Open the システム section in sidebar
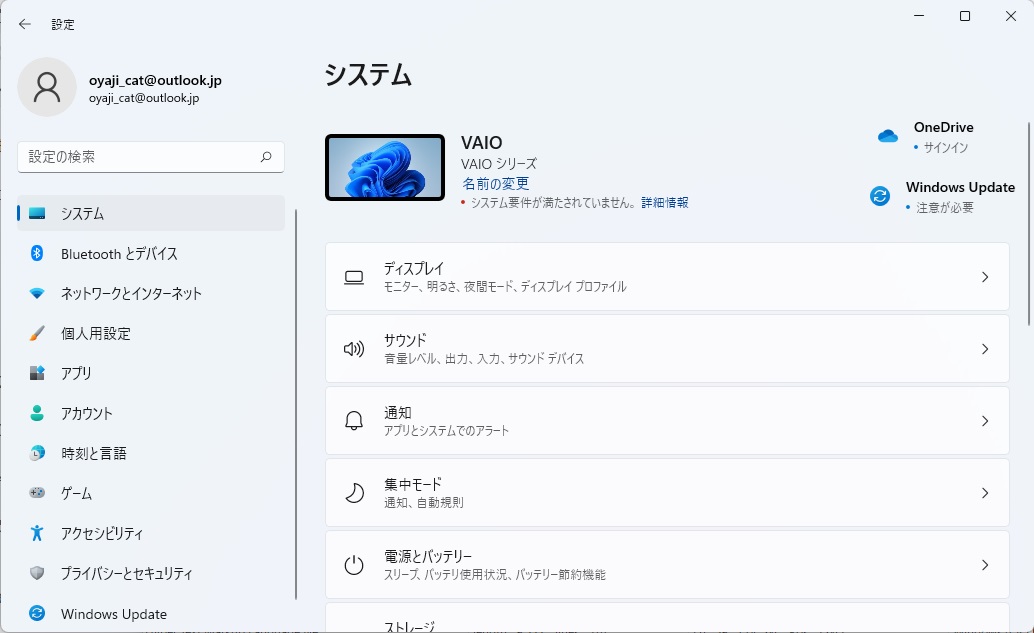This screenshot has height=633, width=1034. point(151,214)
